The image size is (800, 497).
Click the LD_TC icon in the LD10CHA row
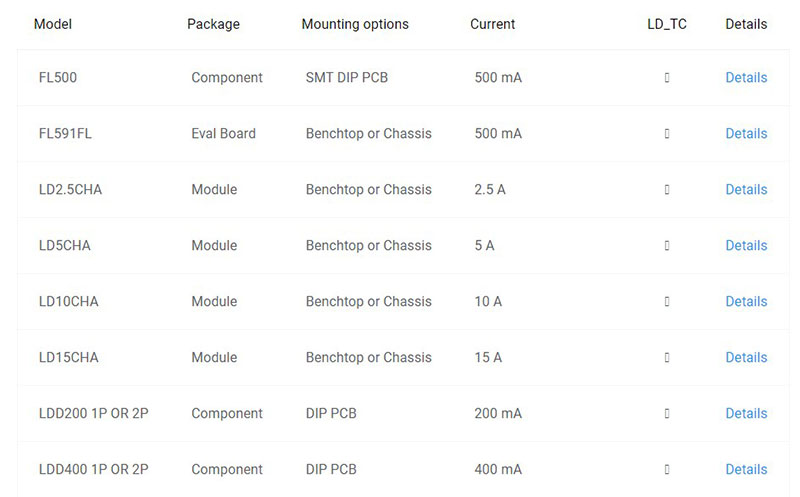[666, 302]
